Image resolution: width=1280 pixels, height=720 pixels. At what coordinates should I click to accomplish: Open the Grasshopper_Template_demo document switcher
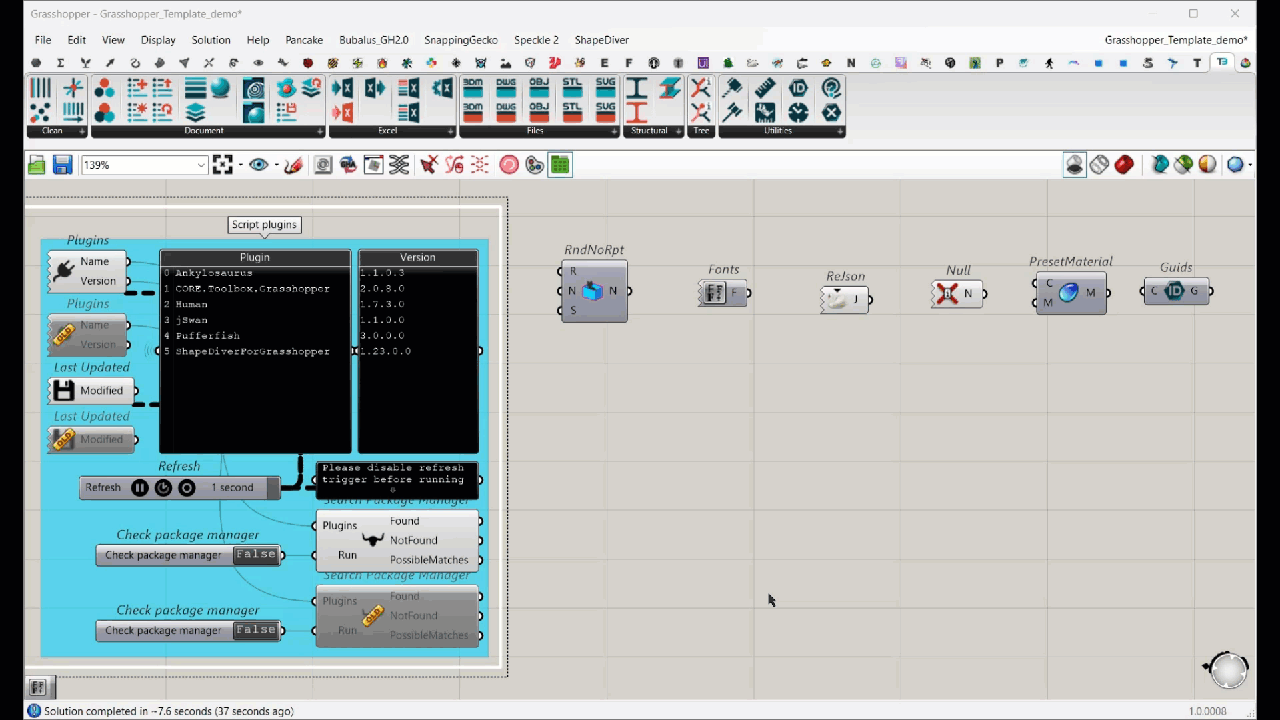(x=1176, y=40)
